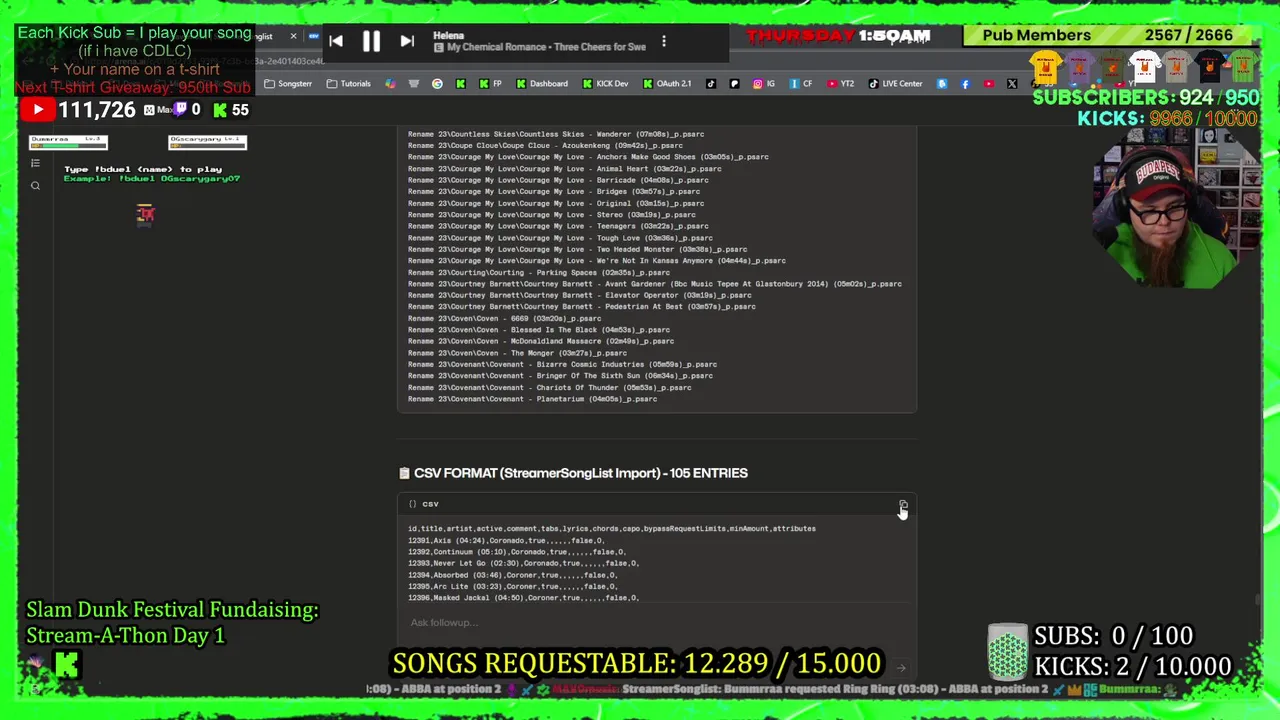Click the CSV row for Masked Jackal
1280x720 pixels.
[523, 598]
